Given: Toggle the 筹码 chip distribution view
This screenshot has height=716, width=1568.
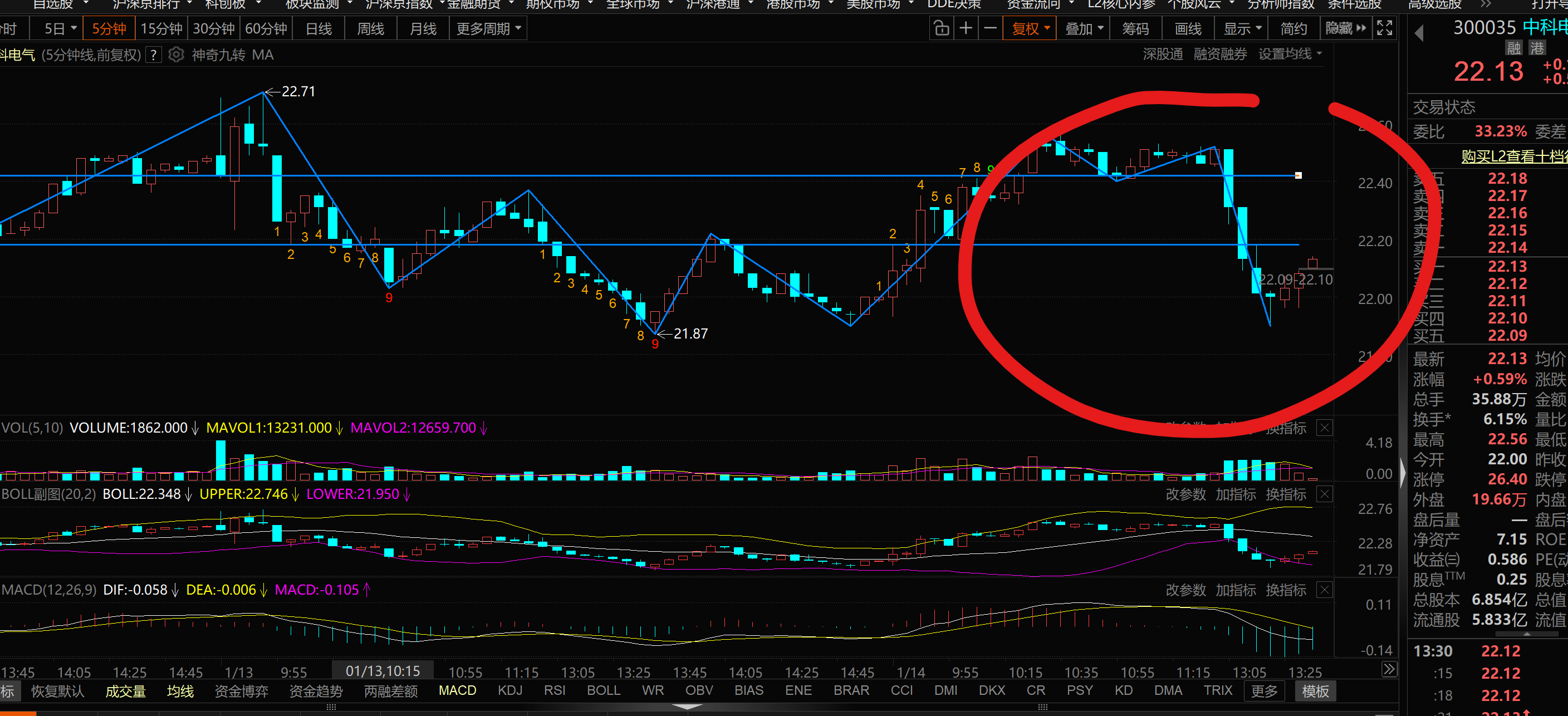Looking at the screenshot, I should [x=1135, y=28].
